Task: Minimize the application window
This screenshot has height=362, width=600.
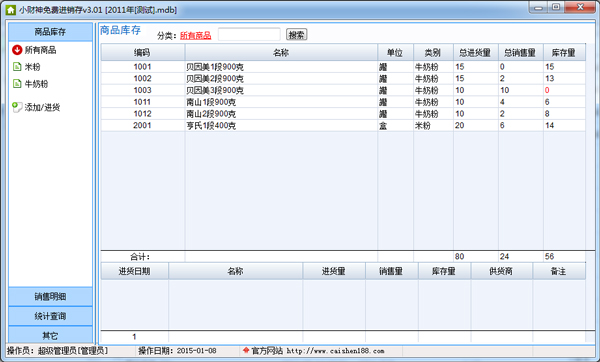Action: coord(538,8)
